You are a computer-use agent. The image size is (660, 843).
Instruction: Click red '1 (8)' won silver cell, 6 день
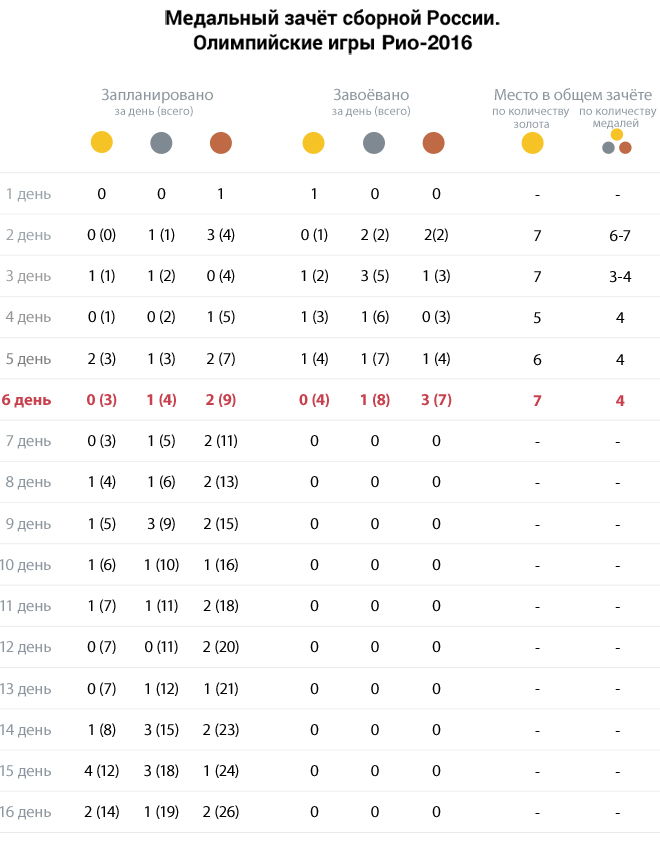click(375, 400)
